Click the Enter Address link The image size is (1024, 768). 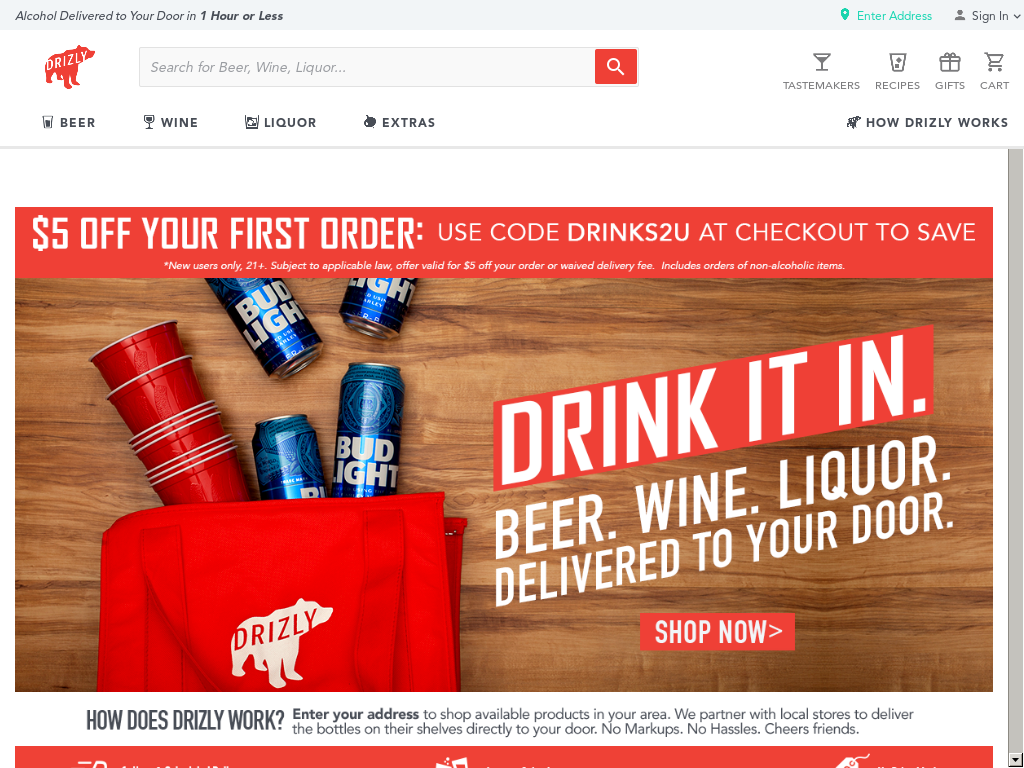pos(894,16)
